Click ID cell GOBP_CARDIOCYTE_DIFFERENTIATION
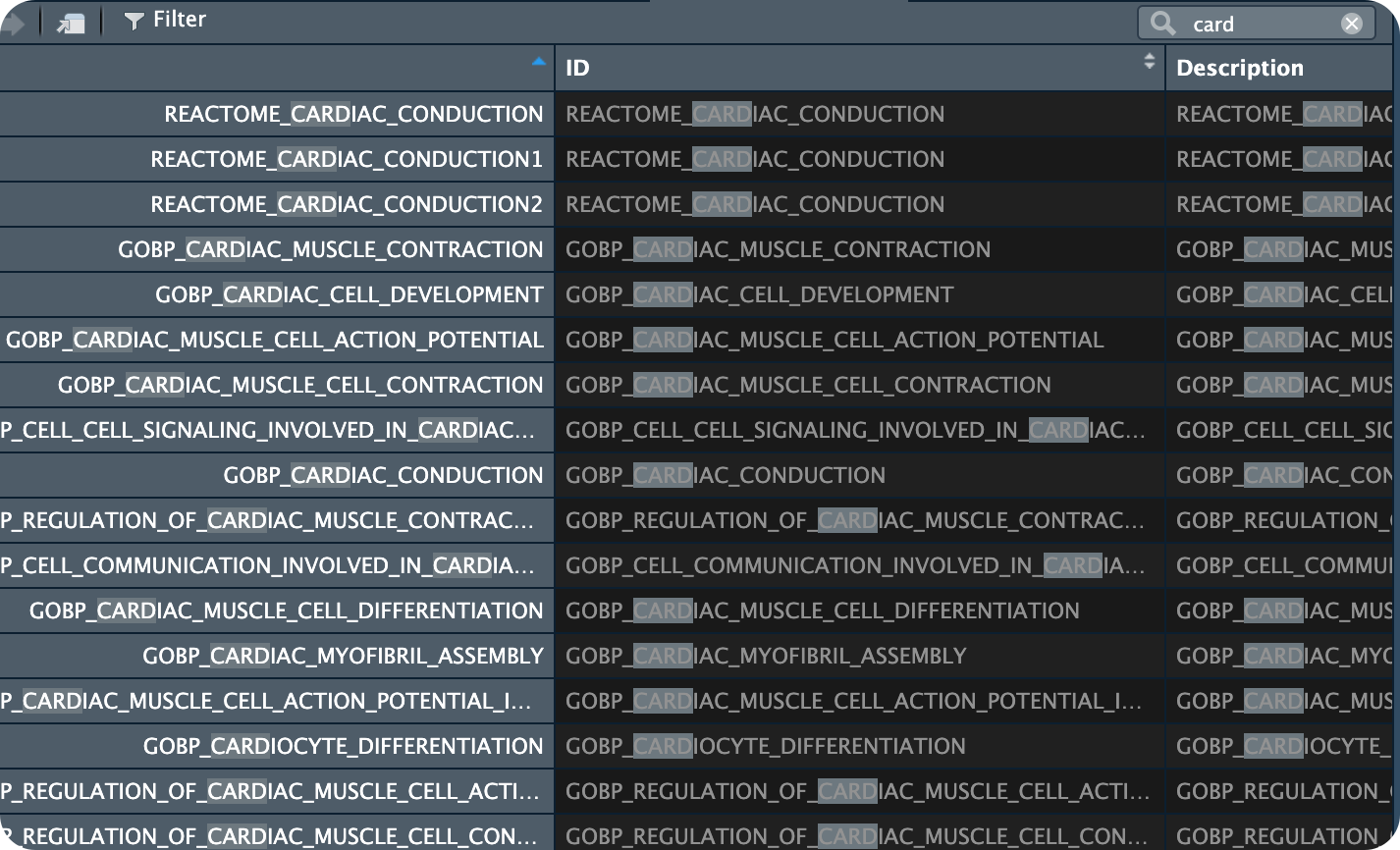 860,746
